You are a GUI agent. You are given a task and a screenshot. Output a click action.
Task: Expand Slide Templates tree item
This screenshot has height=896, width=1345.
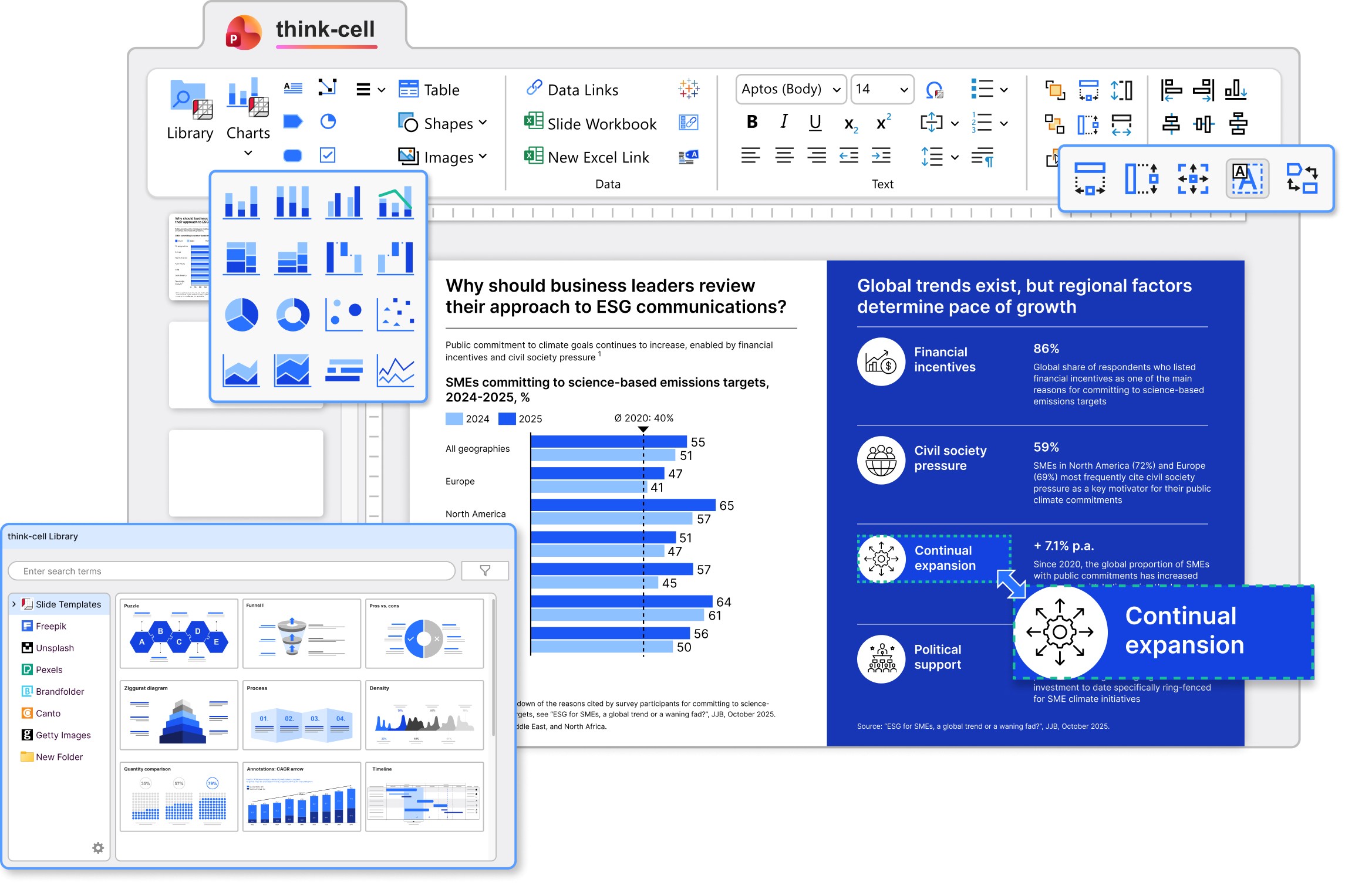pos(14,604)
